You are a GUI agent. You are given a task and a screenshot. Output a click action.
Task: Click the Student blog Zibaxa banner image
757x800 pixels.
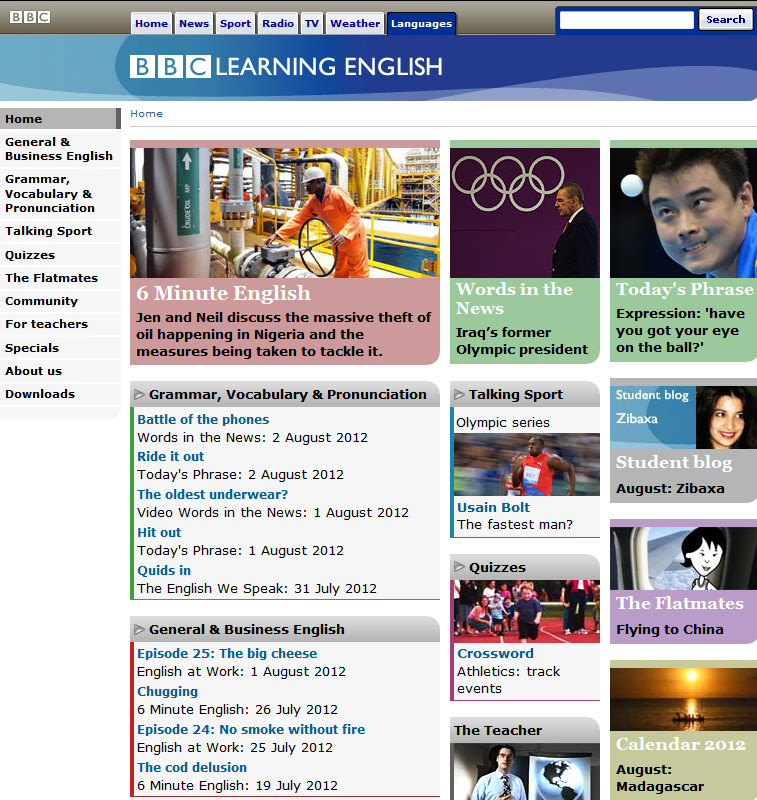684,417
